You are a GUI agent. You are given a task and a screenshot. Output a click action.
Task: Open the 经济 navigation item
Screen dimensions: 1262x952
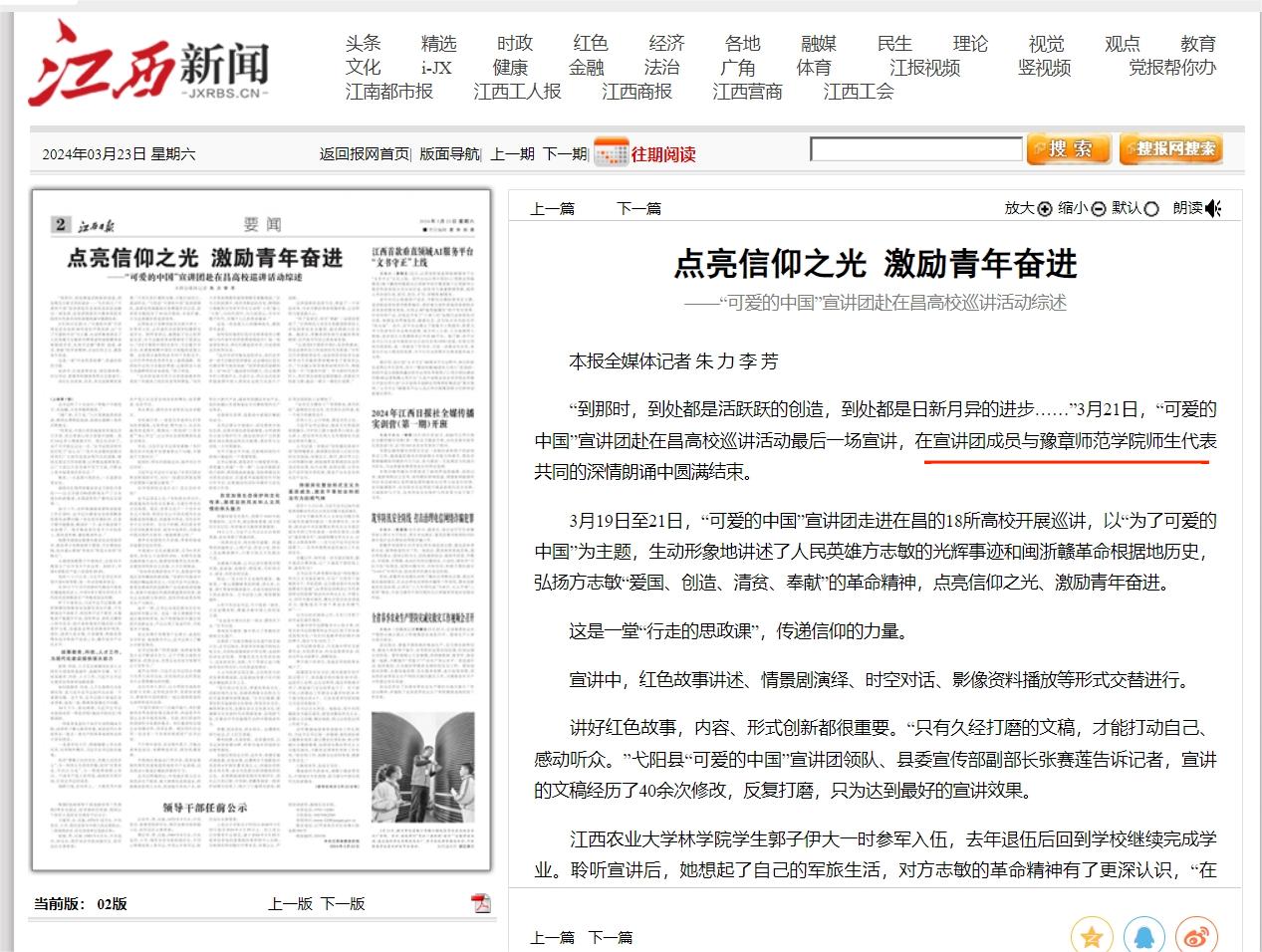pyautogui.click(x=667, y=43)
